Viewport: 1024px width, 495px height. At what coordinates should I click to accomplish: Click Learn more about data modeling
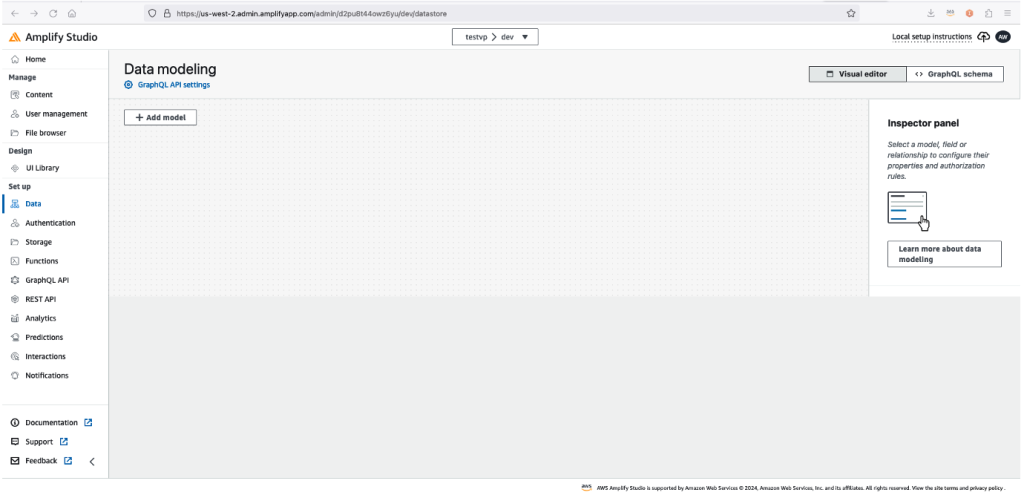tap(944, 254)
